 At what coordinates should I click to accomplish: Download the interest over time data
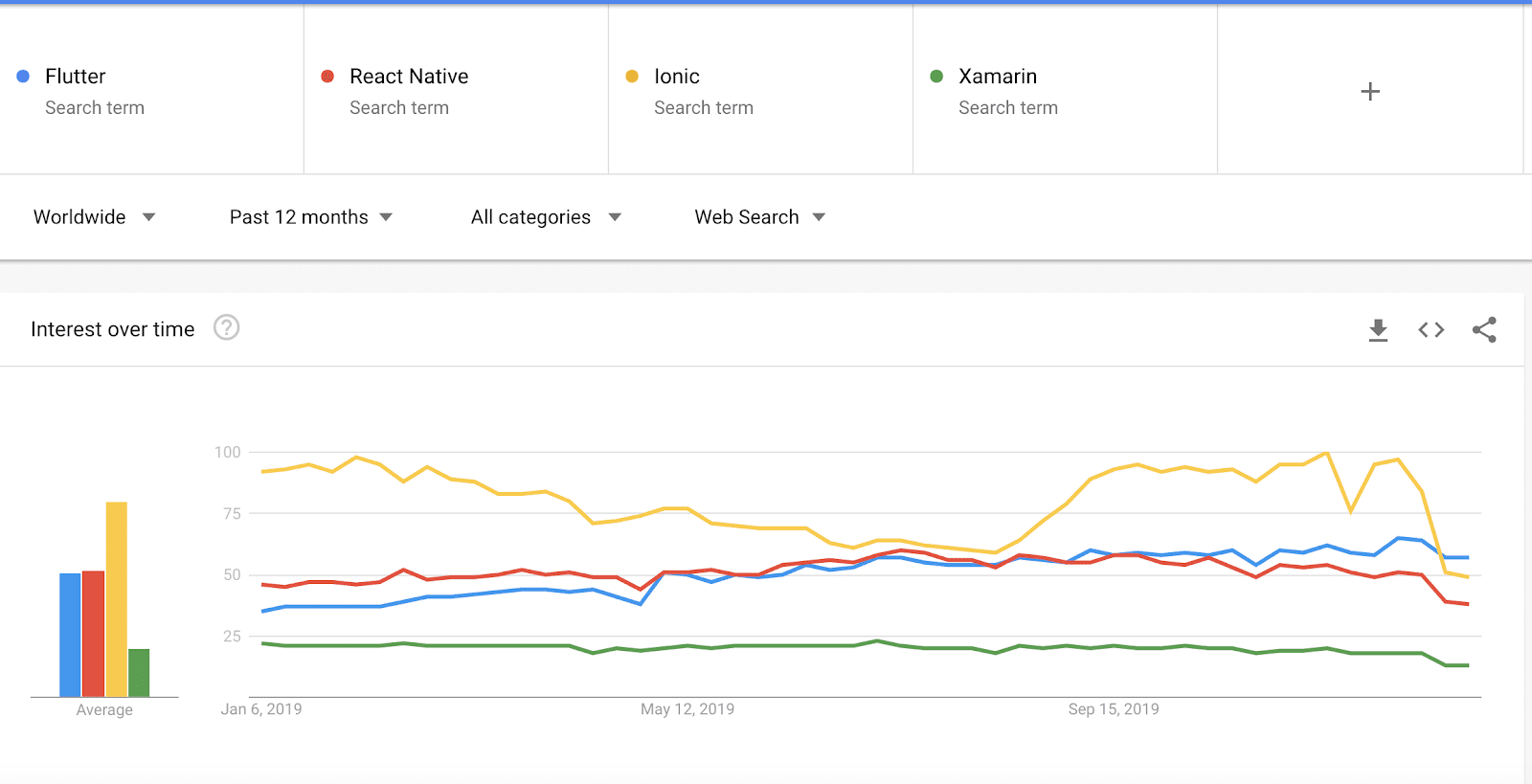pos(1378,330)
